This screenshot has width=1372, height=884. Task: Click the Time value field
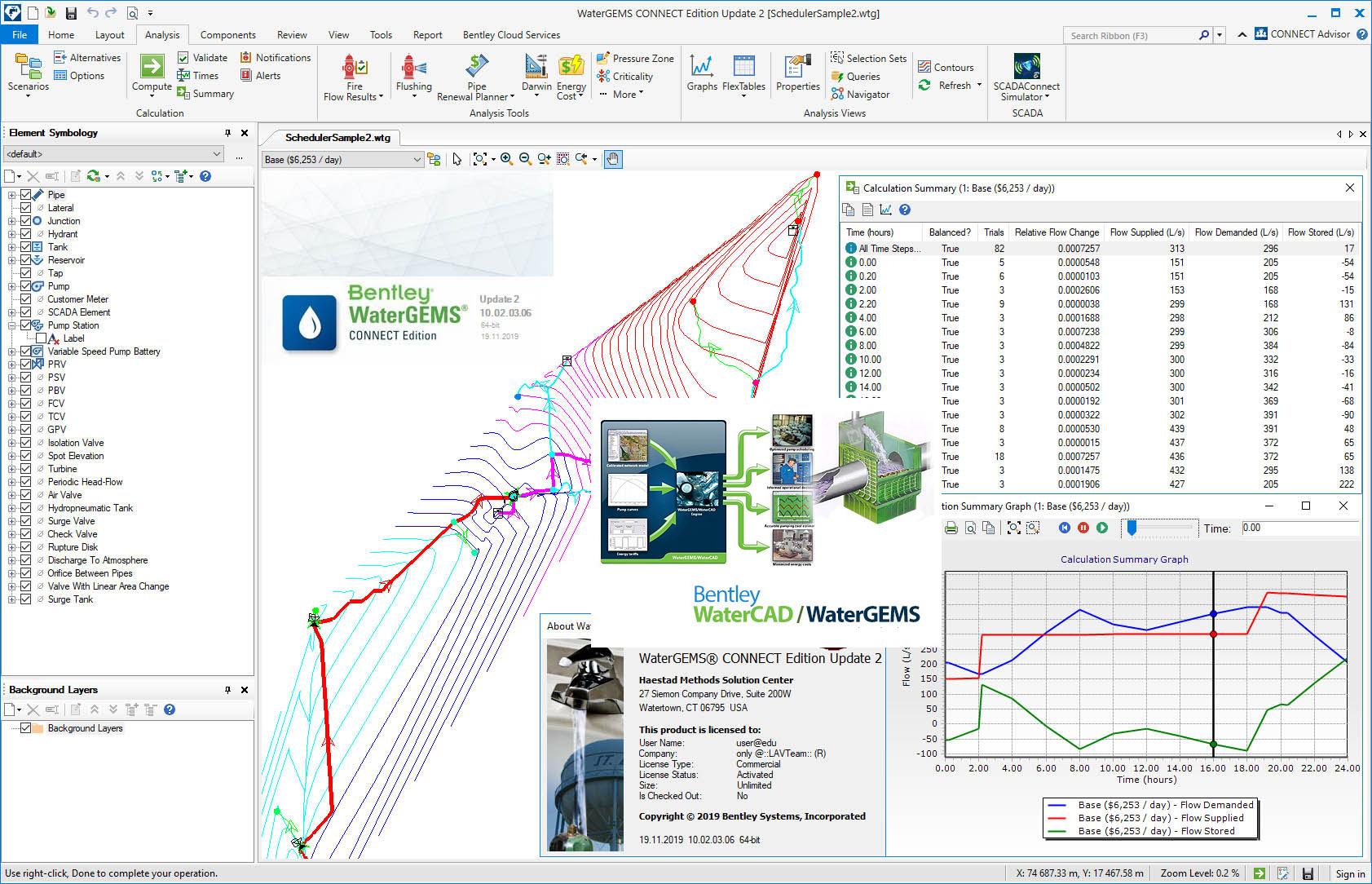(x=1299, y=528)
